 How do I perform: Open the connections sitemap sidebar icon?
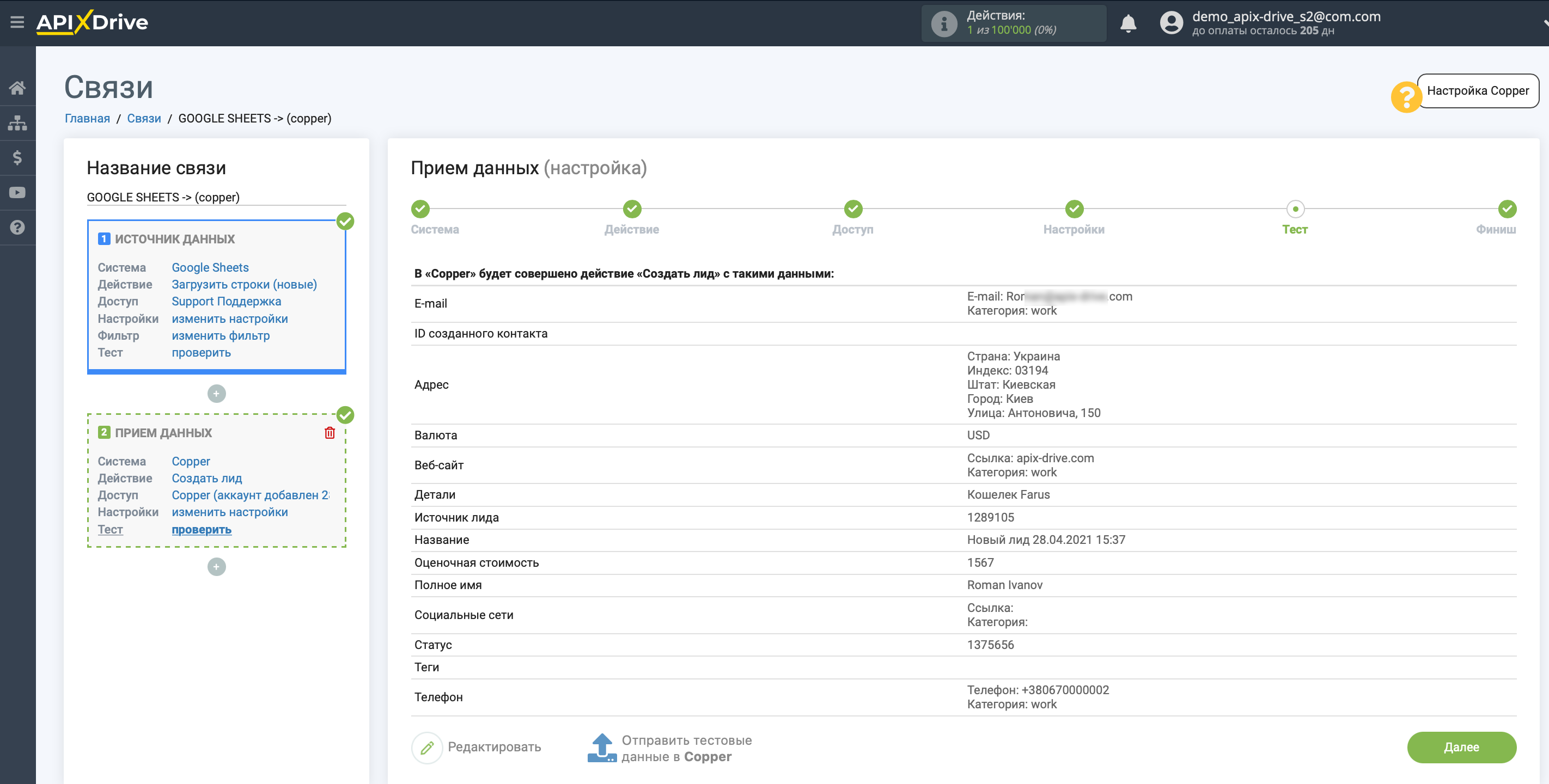17,122
